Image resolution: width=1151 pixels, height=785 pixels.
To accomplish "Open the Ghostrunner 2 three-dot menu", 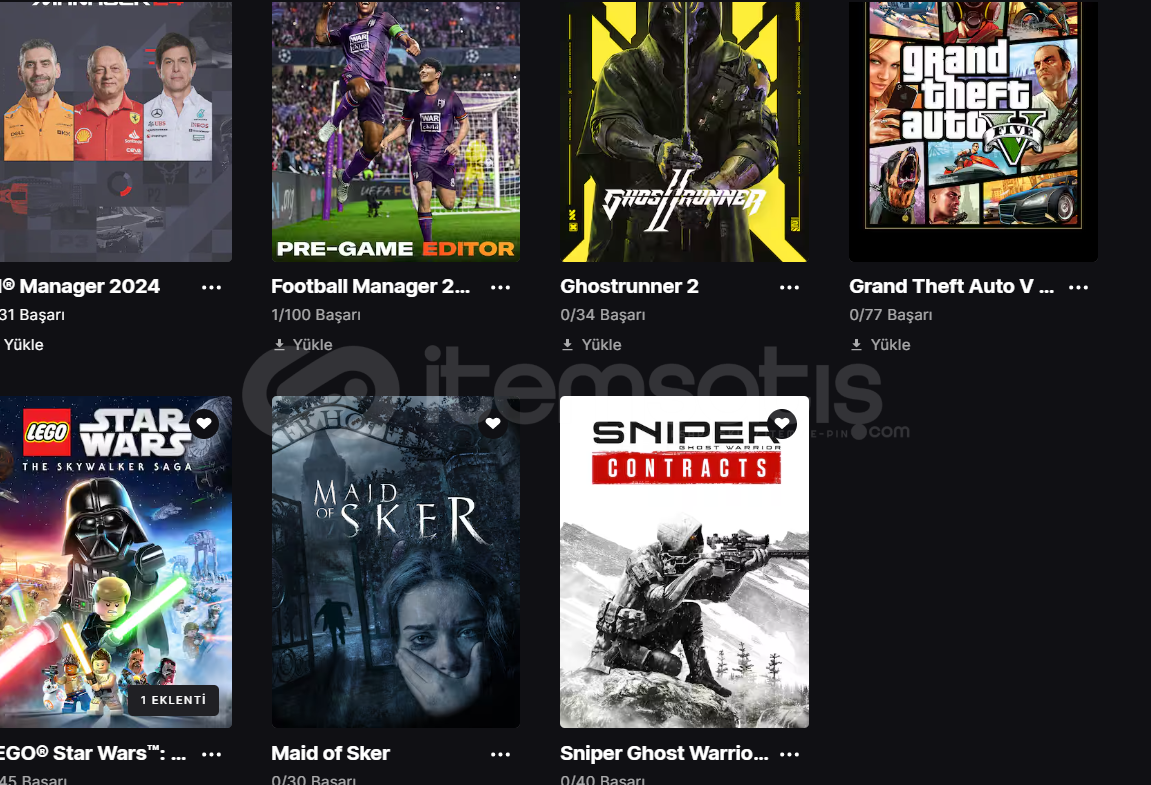I will (790, 287).
